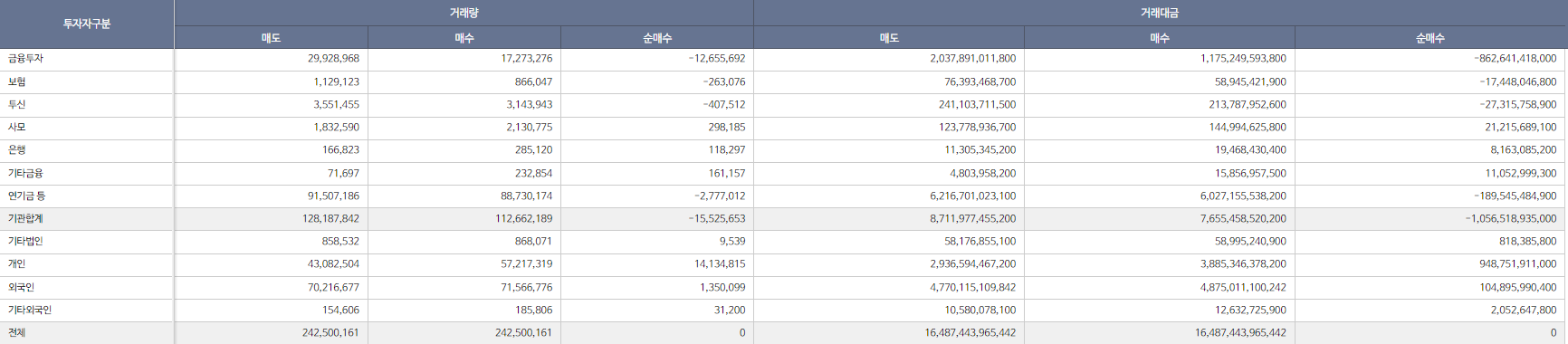Select the 보험 row label
Screen dimensions: 1568x344
[16, 81]
